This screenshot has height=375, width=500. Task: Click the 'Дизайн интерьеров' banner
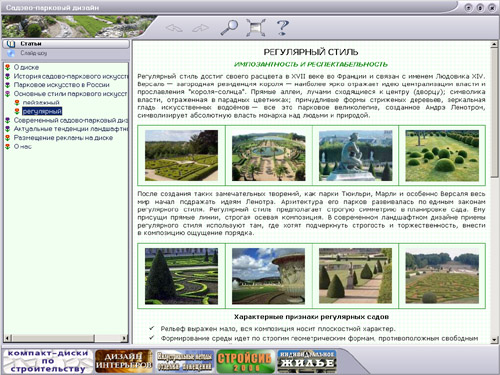click(x=124, y=361)
